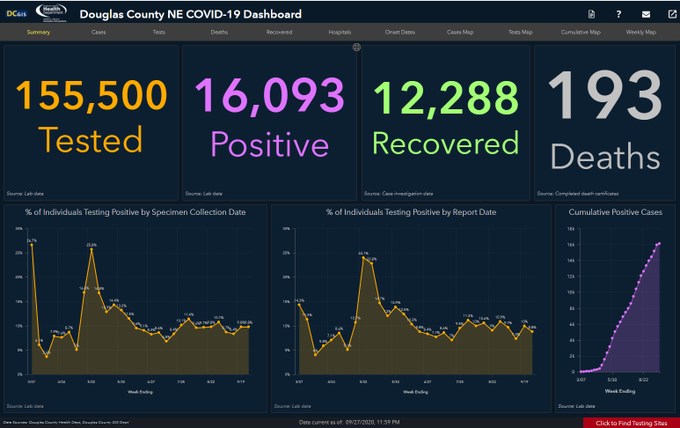Viewport: 680px width, 428px height.
Task: Open the Cumulative Map tab
Action: pyautogui.click(x=581, y=32)
